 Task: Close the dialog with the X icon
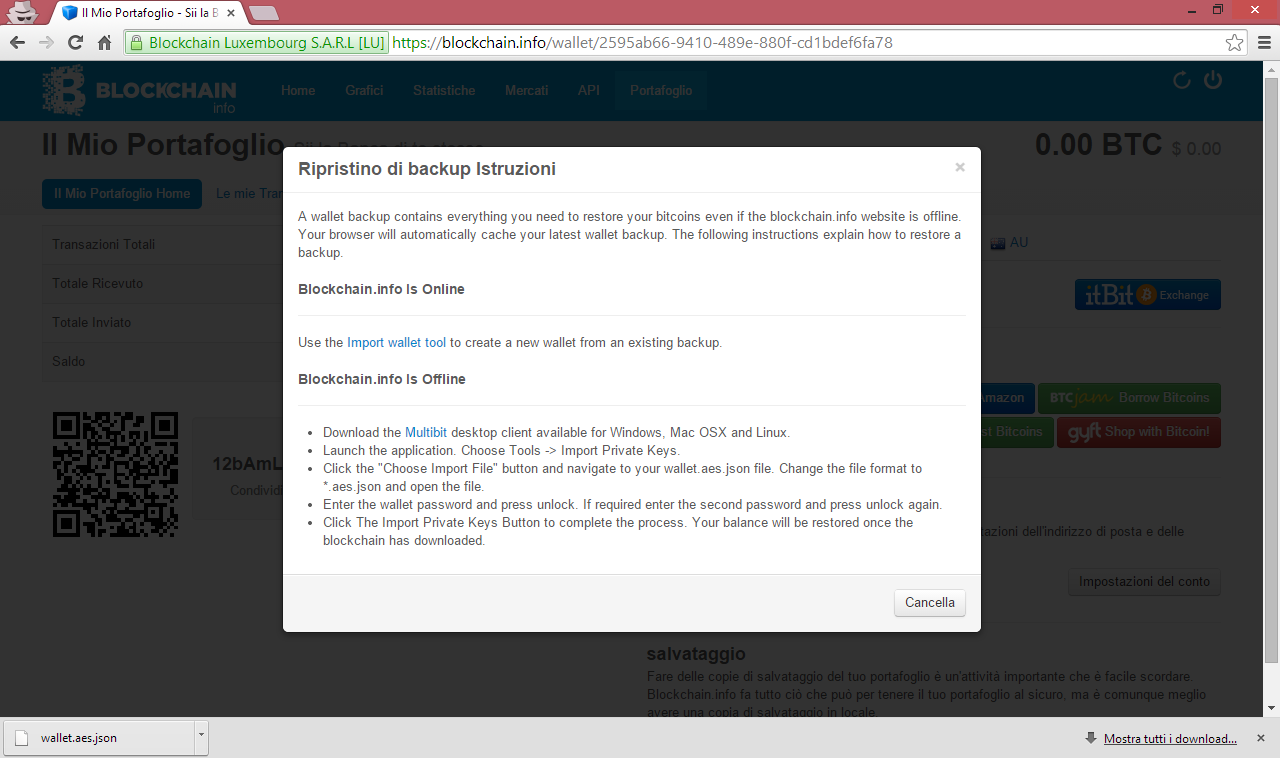point(960,167)
